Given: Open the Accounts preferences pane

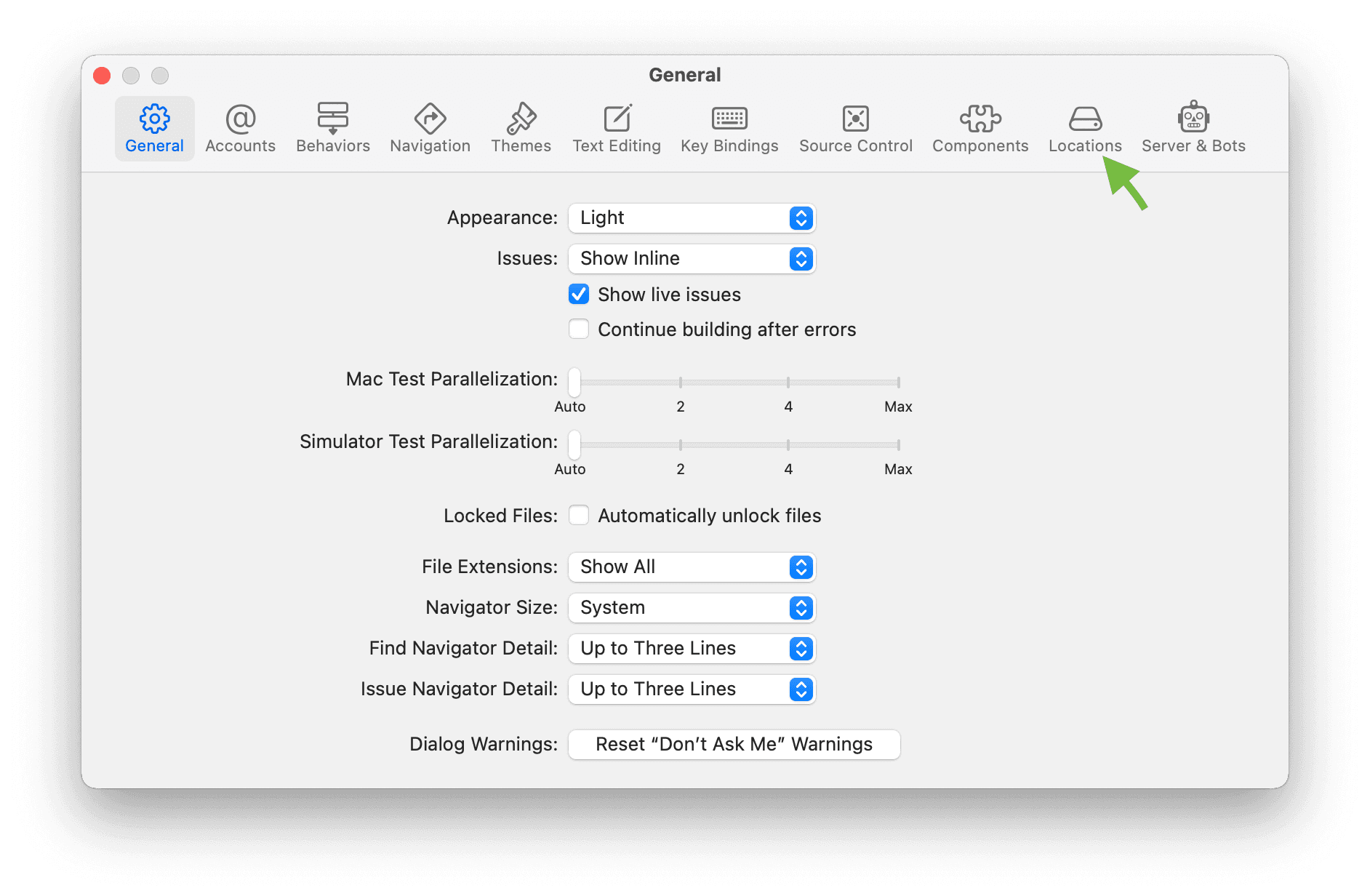Looking at the screenshot, I should [240, 129].
